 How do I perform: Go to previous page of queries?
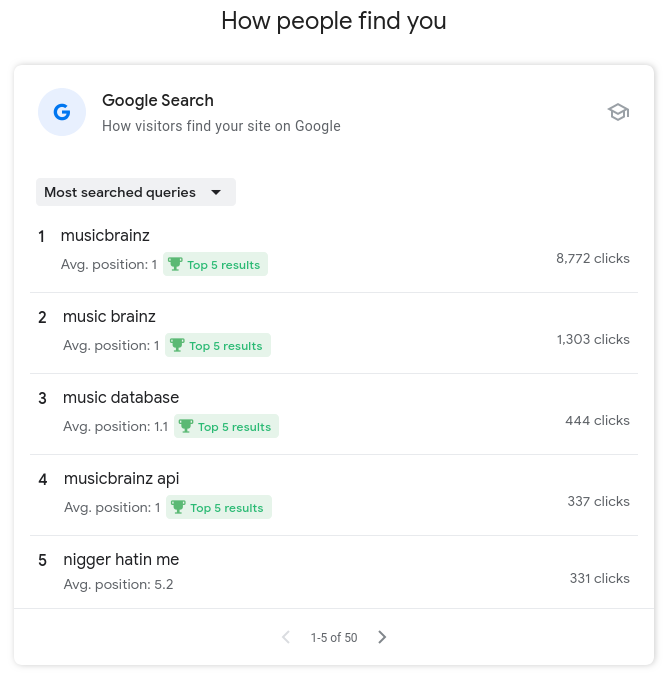coord(286,637)
